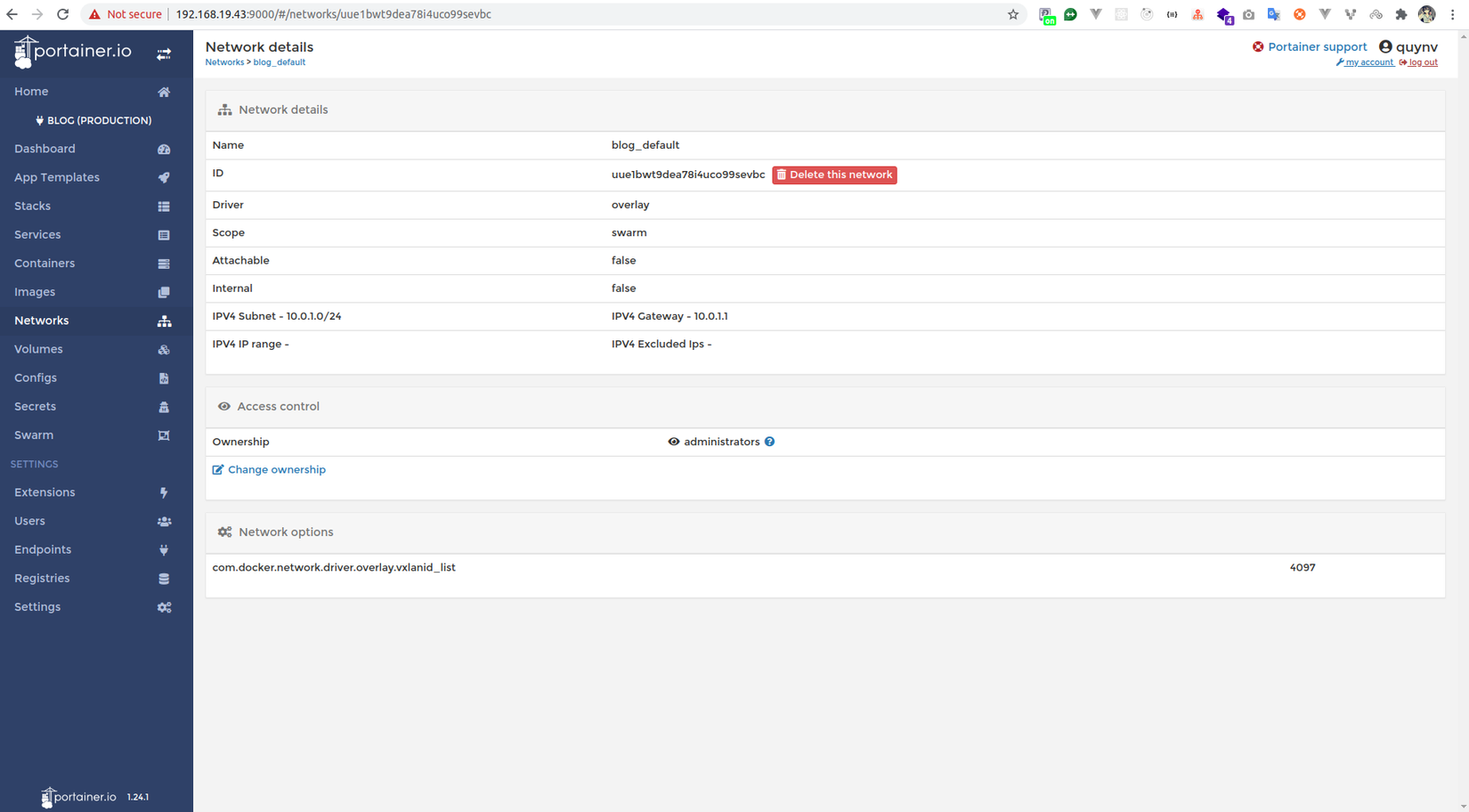Click the Change ownership link
1469x812 pixels.
click(x=269, y=470)
